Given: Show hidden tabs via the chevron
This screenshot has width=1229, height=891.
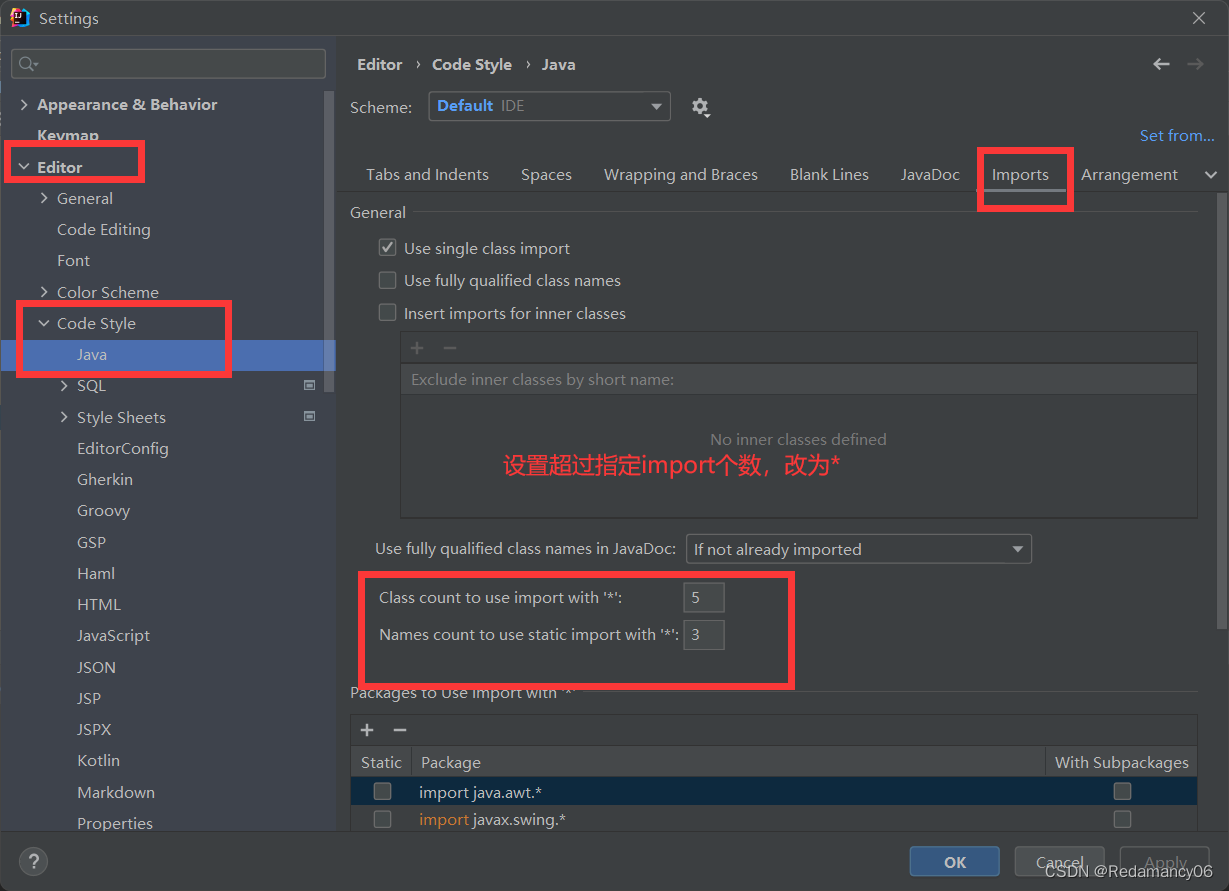Looking at the screenshot, I should (x=1211, y=174).
